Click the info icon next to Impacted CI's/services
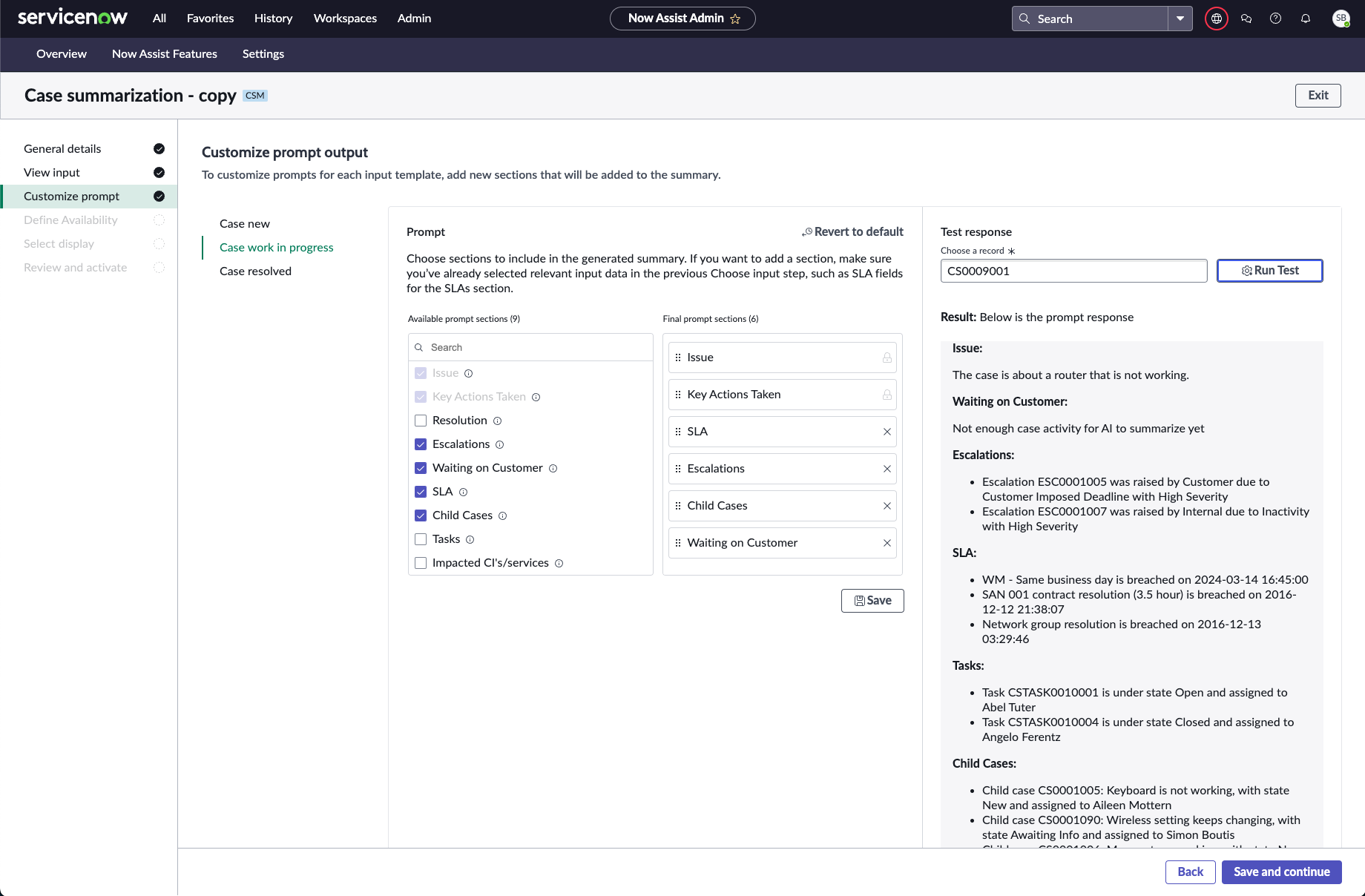Screen dimensions: 1365x896 click(x=559, y=563)
